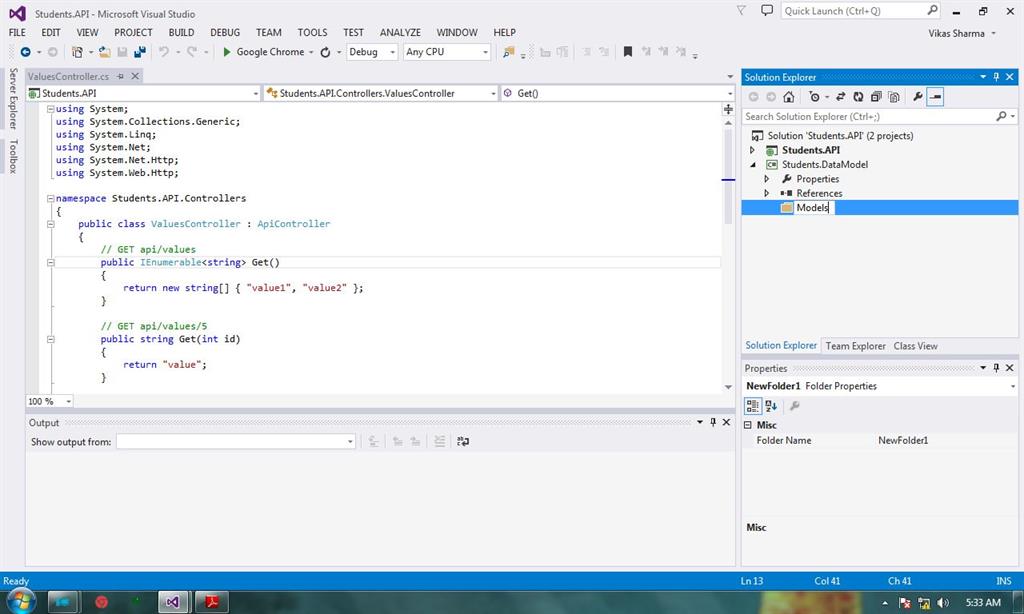
Task: Open the BUILD menu
Action: point(181,32)
